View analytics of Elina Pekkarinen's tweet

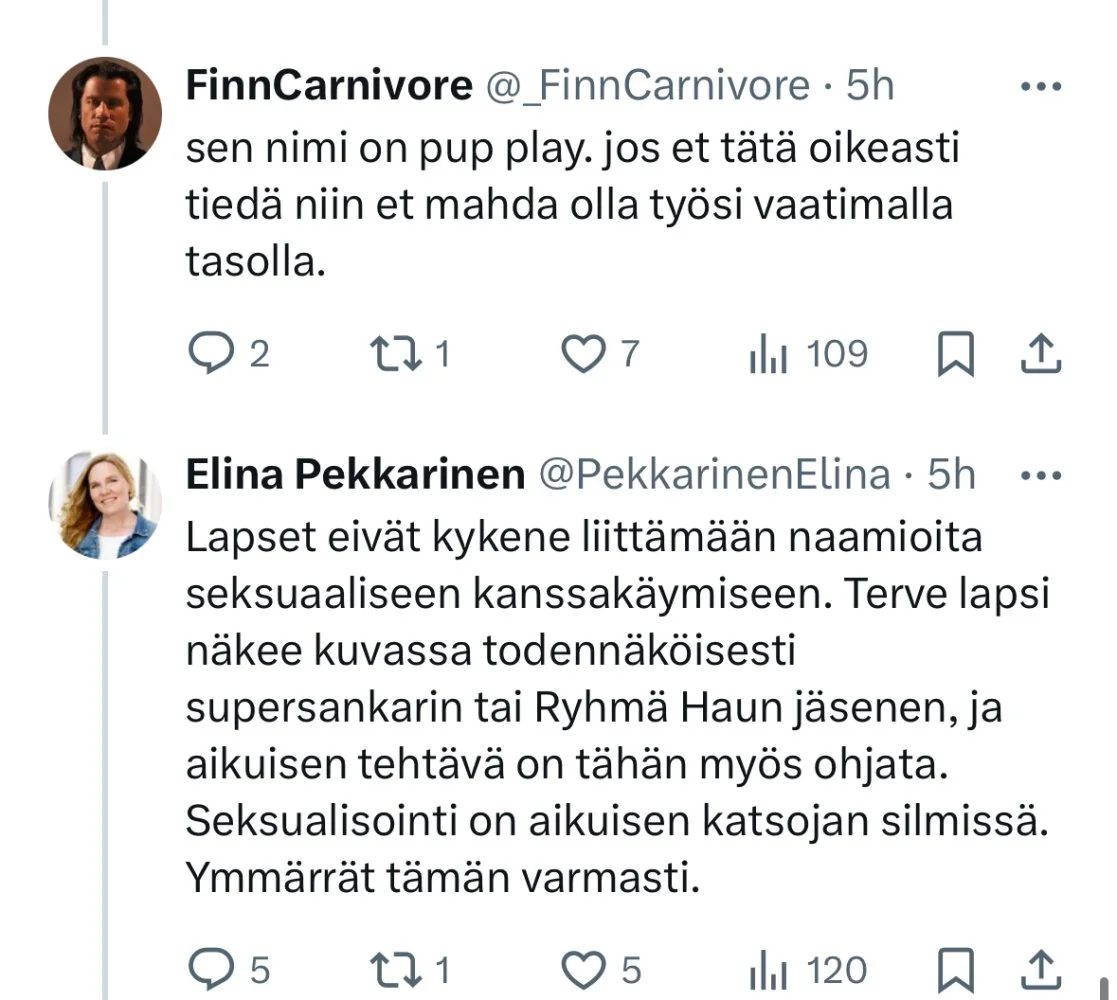pos(769,970)
